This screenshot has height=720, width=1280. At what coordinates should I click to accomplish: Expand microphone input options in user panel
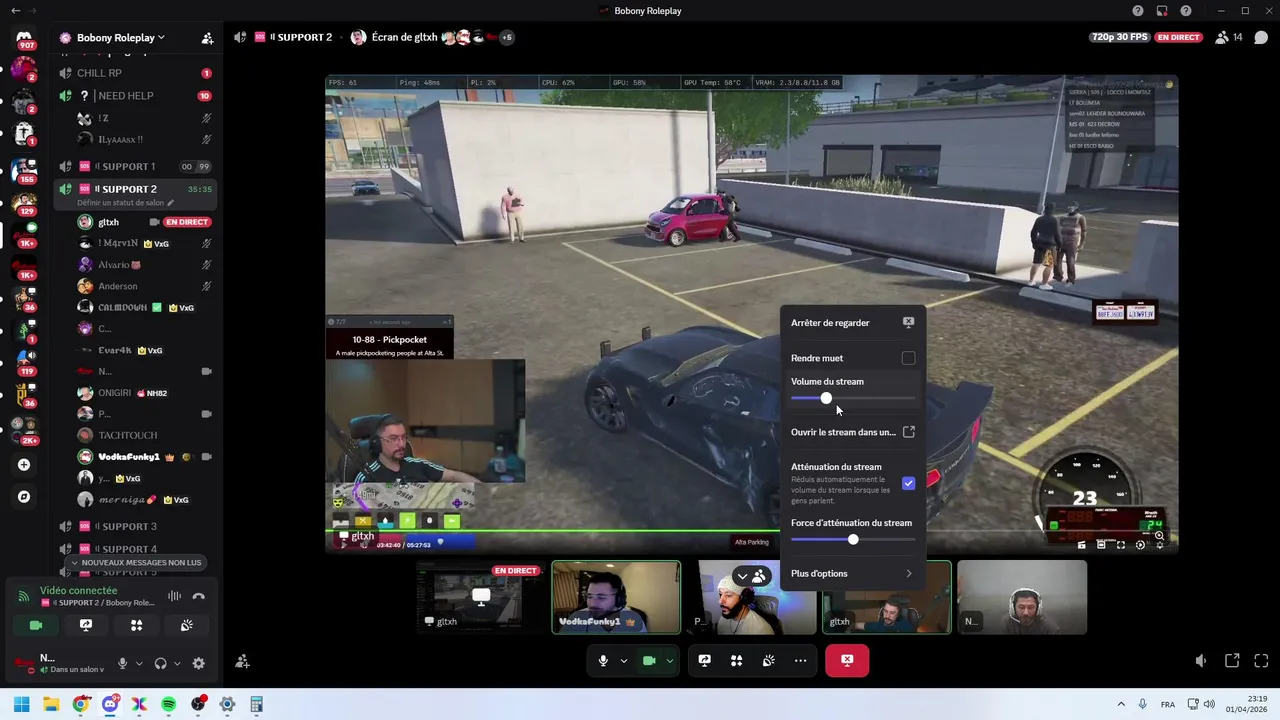(138, 663)
